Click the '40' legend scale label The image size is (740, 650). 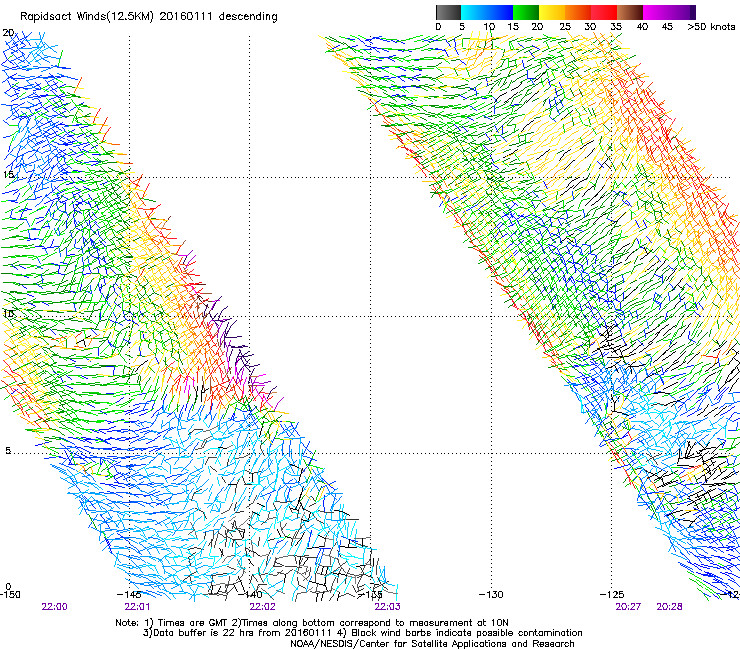click(642, 27)
